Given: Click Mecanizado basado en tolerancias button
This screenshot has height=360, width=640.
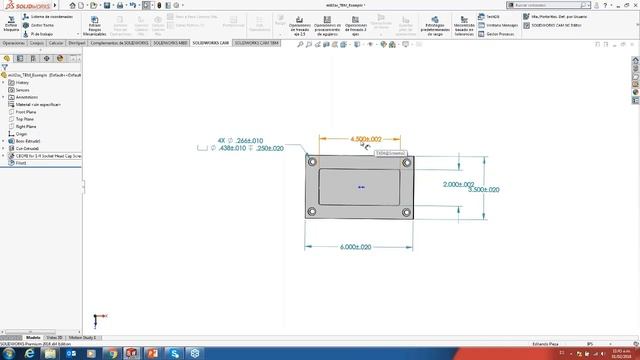Looking at the screenshot, I should pos(464,26).
